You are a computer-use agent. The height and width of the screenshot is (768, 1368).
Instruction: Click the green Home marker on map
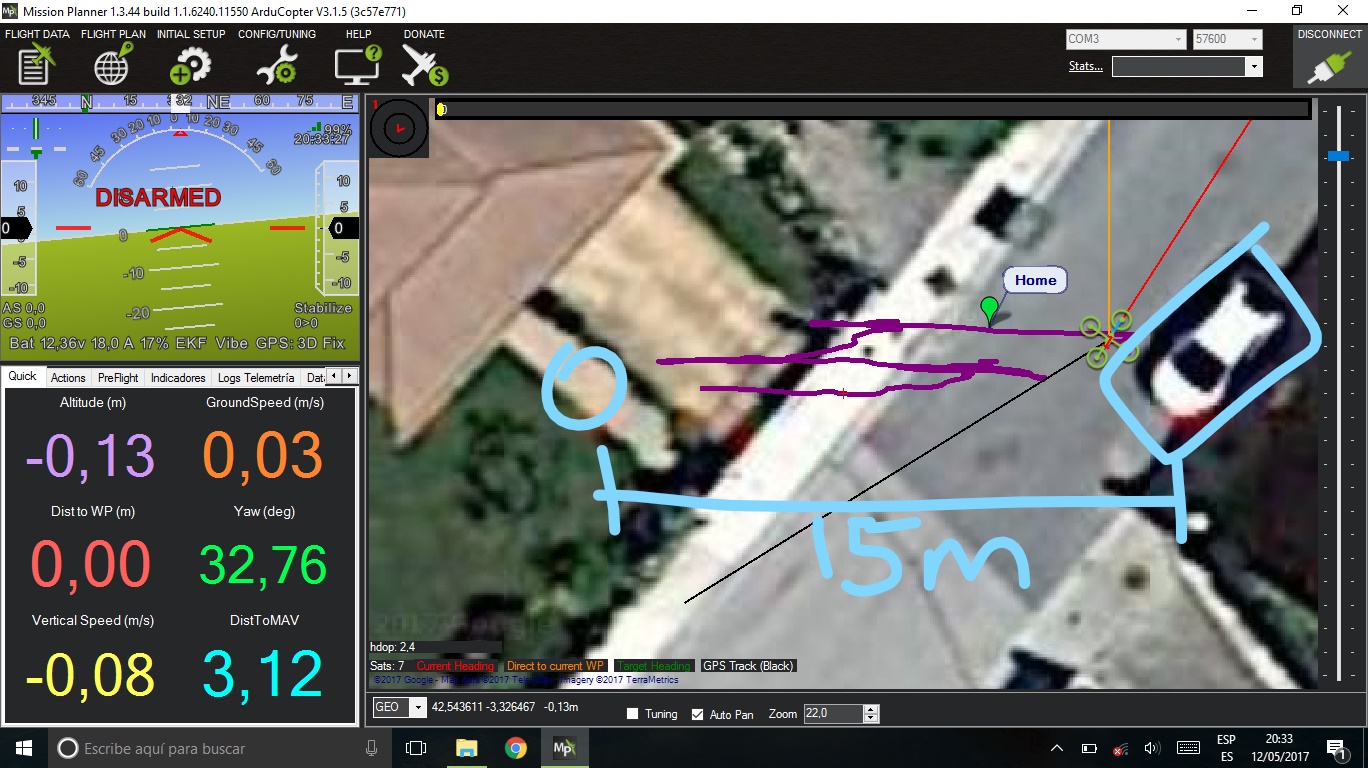click(990, 309)
